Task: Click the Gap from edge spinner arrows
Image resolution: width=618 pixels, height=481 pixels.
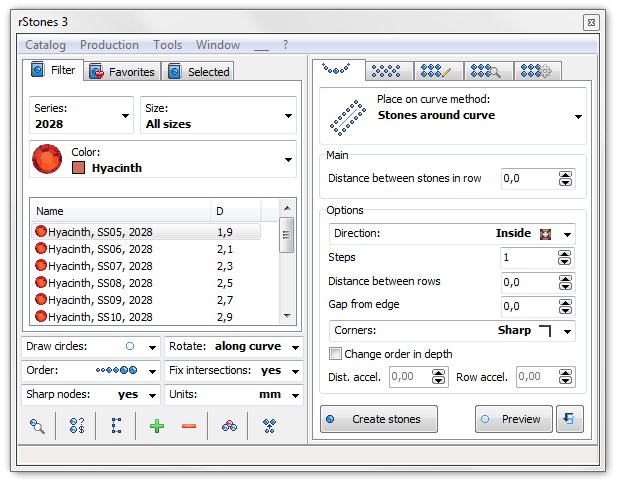Action: 565,306
